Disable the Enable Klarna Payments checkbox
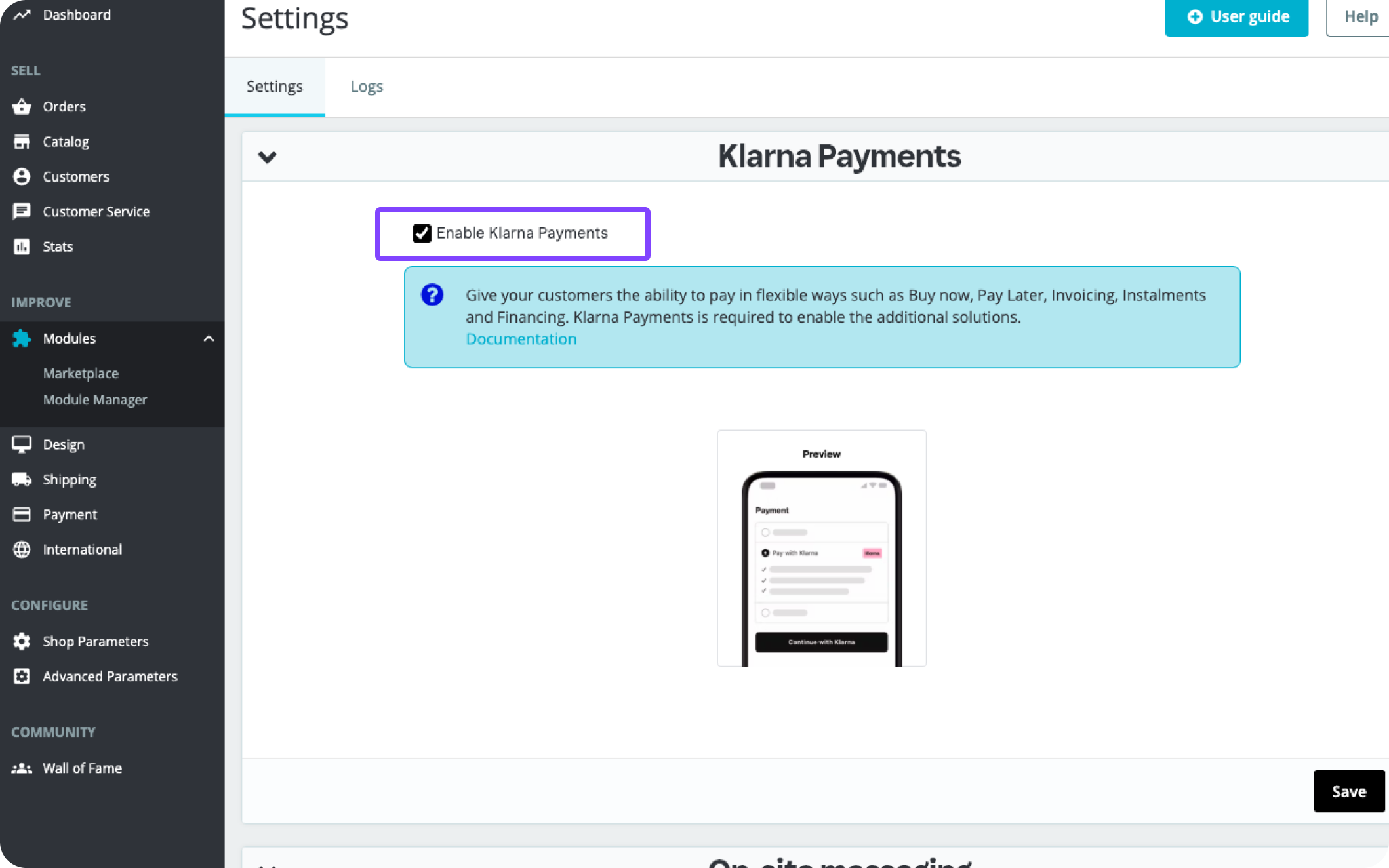This screenshot has width=1389, height=868. (x=422, y=233)
